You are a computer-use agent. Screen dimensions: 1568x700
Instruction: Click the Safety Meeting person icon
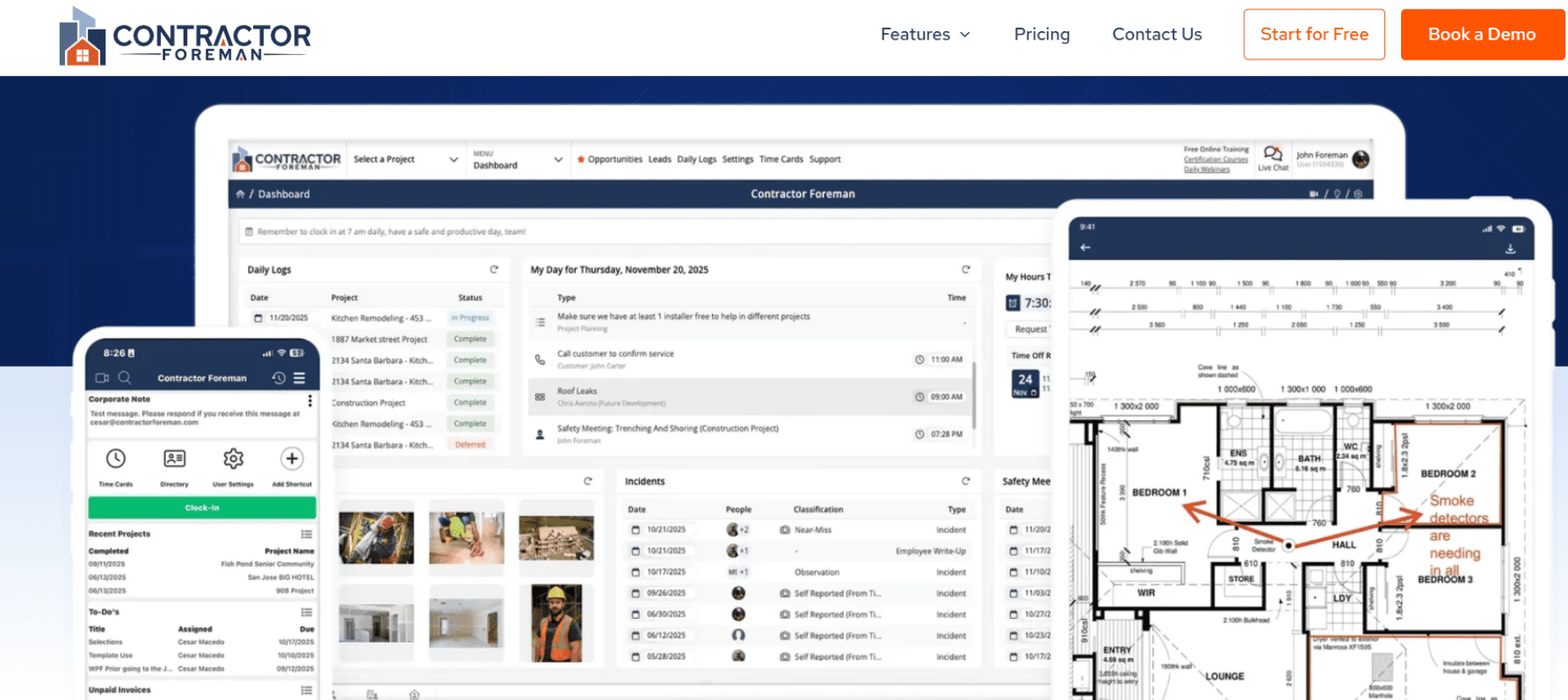[x=540, y=434]
